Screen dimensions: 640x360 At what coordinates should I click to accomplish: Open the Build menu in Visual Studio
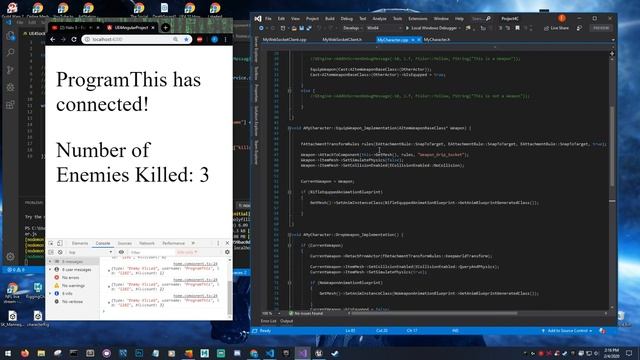(x=330, y=19)
